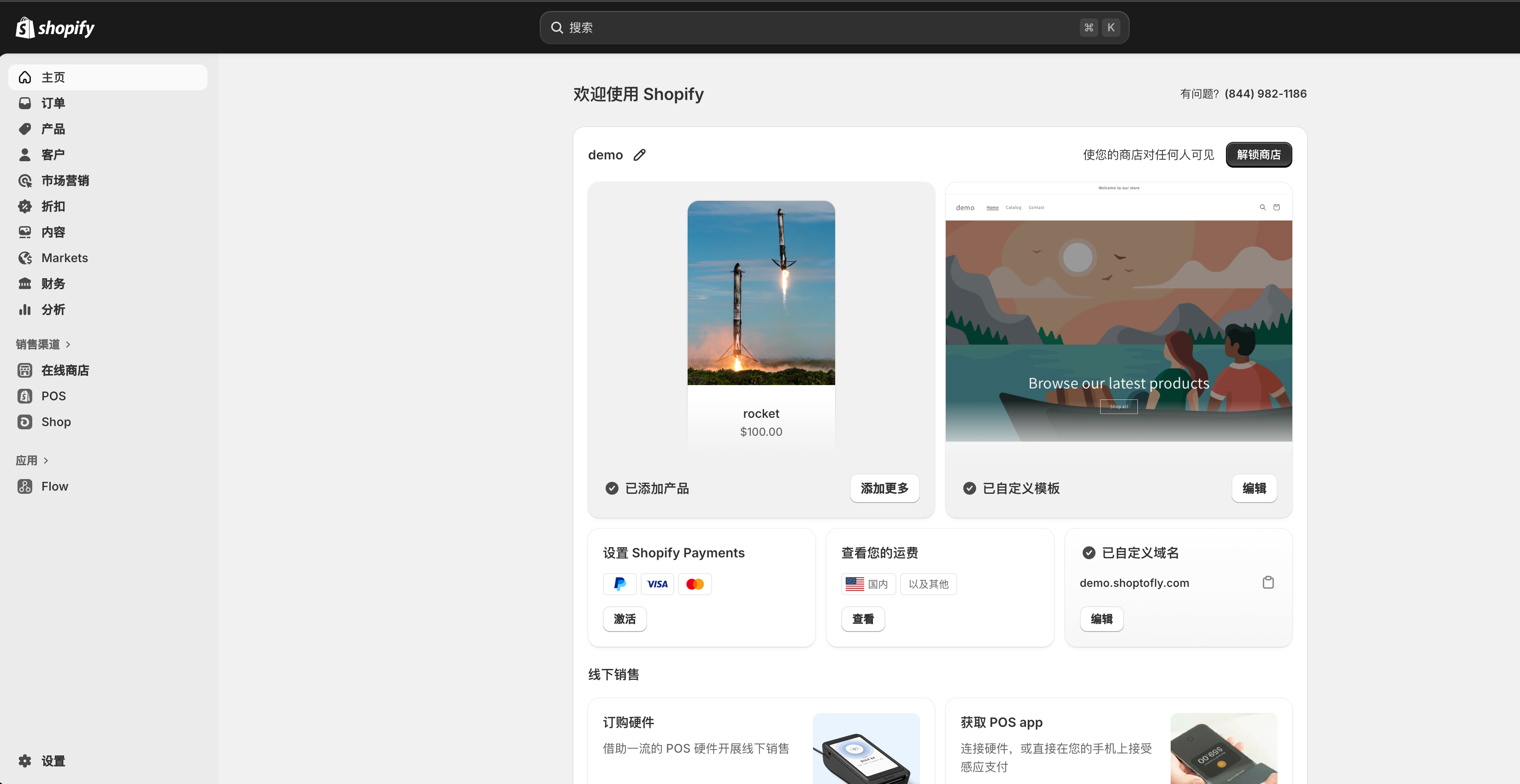1520x784 pixels.
Task: Click Shop all button in the preview
Action: pos(1119,406)
